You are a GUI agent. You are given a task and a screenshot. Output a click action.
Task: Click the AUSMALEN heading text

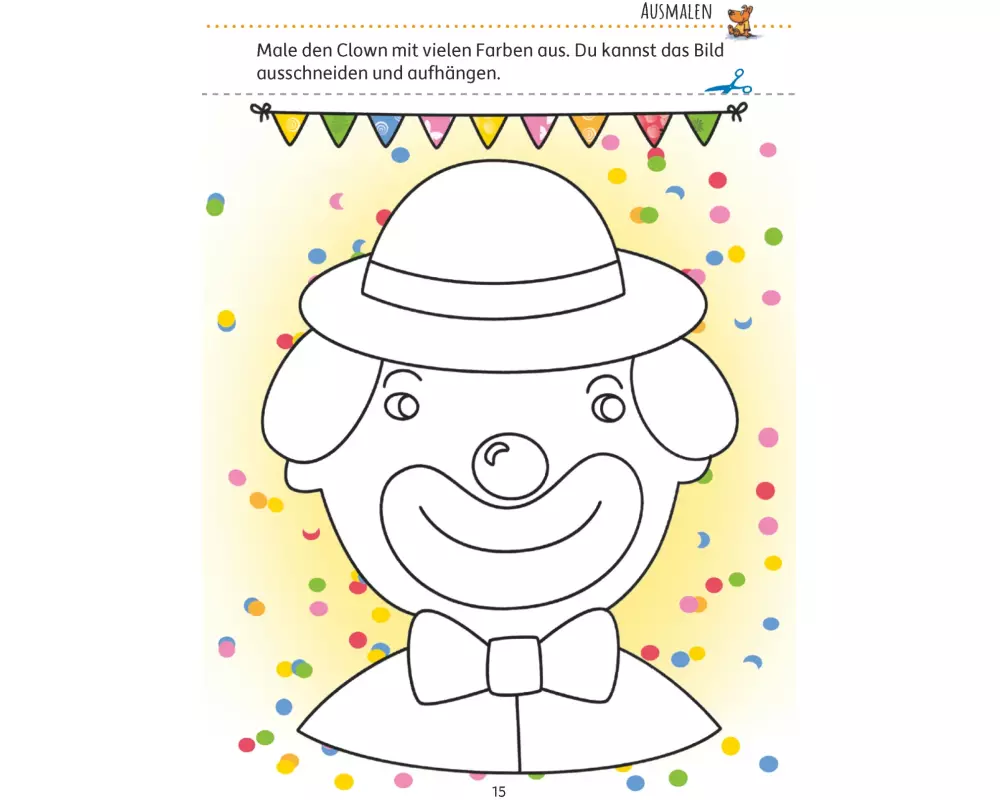676,11
